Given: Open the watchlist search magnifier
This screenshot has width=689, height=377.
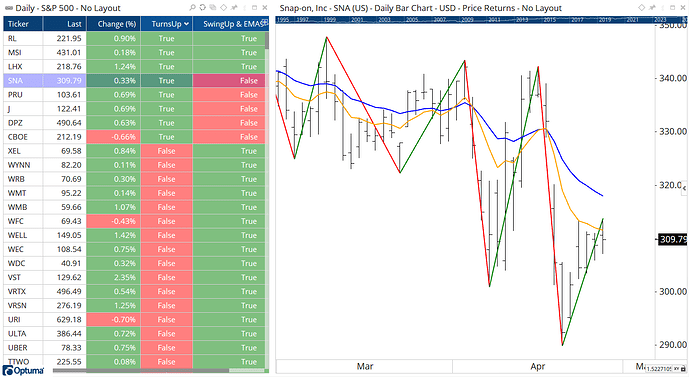Looking at the screenshot, I should click(x=193, y=8).
